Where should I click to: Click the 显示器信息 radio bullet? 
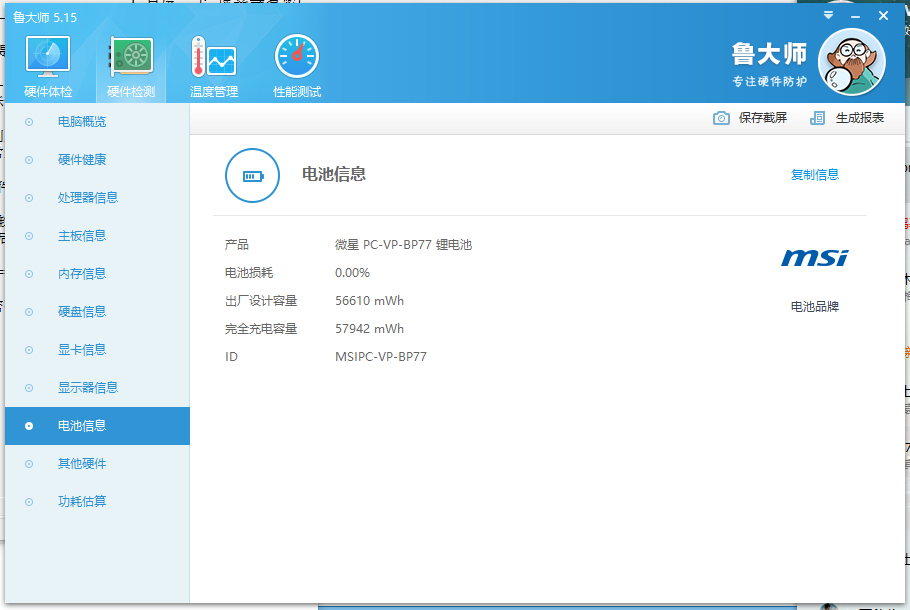28,387
